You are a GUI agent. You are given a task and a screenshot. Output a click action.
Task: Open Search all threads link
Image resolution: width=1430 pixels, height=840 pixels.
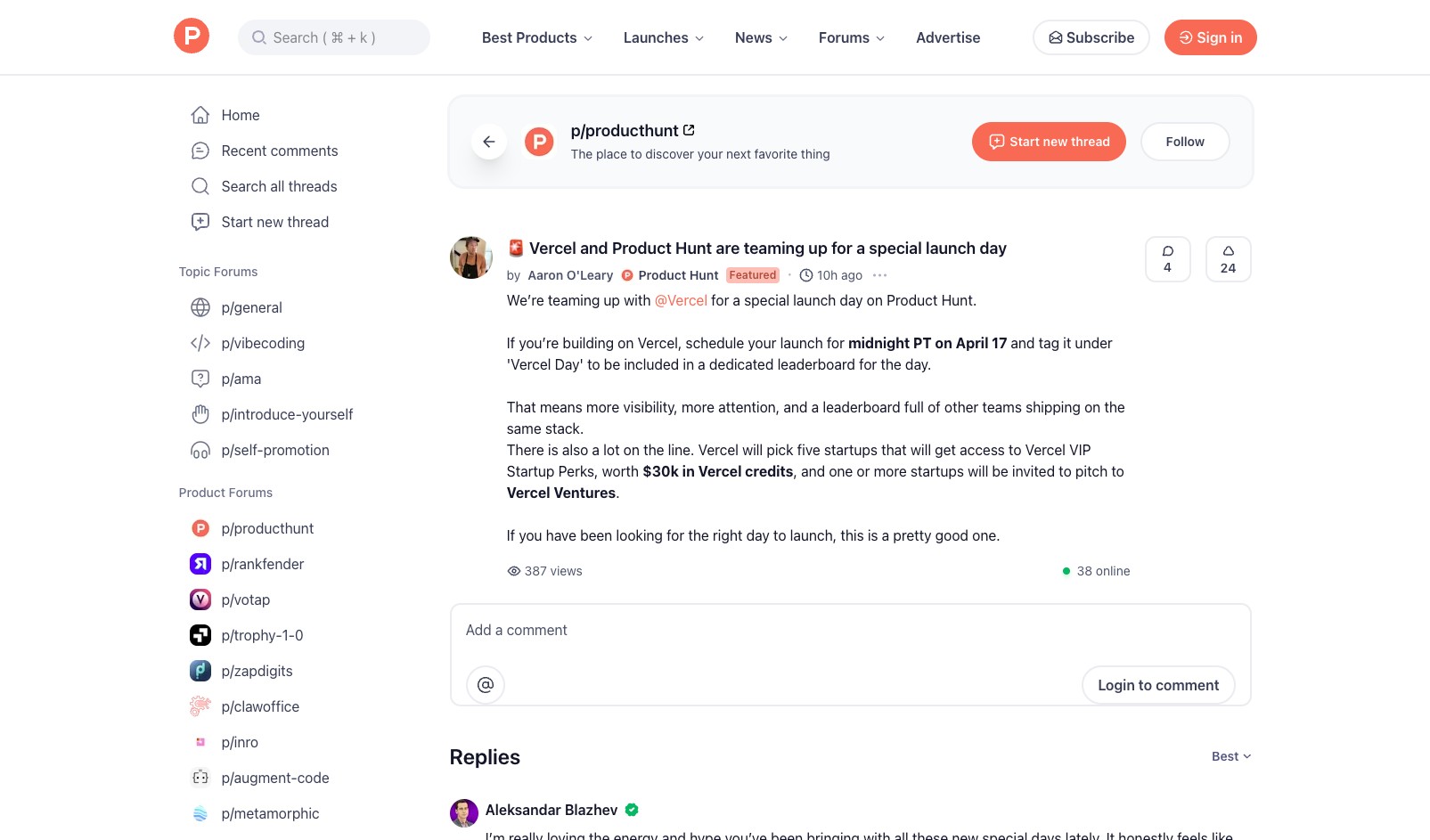(279, 186)
